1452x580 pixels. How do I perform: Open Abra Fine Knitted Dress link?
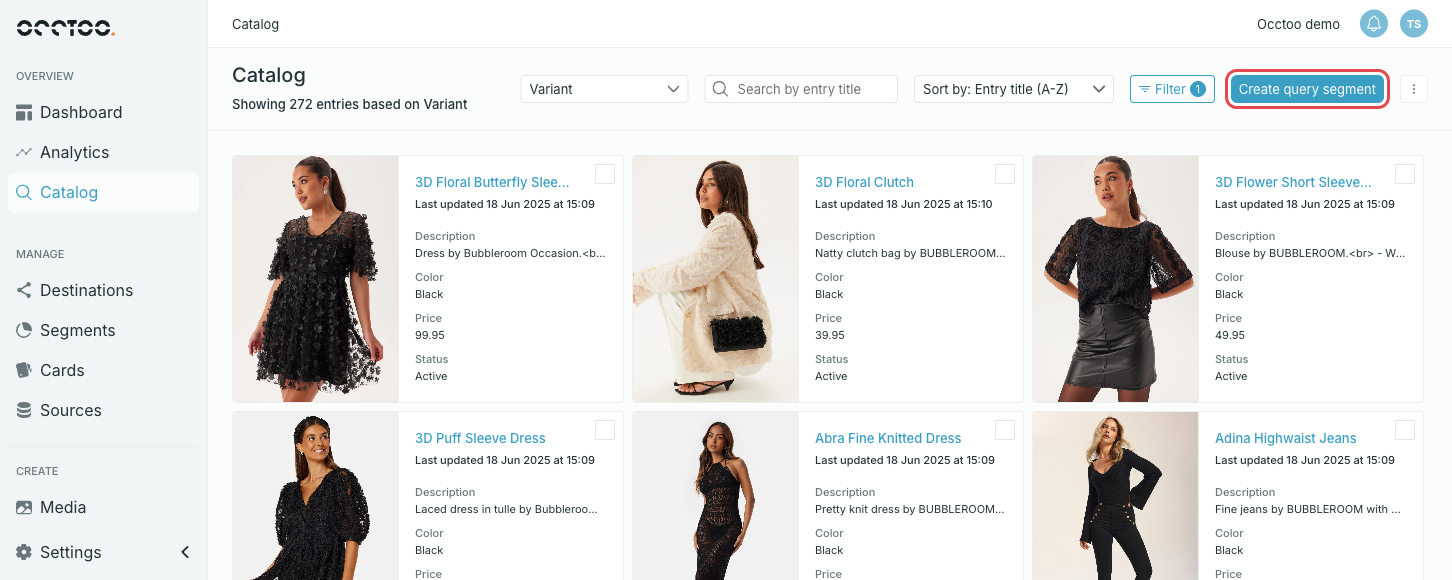[x=888, y=438]
